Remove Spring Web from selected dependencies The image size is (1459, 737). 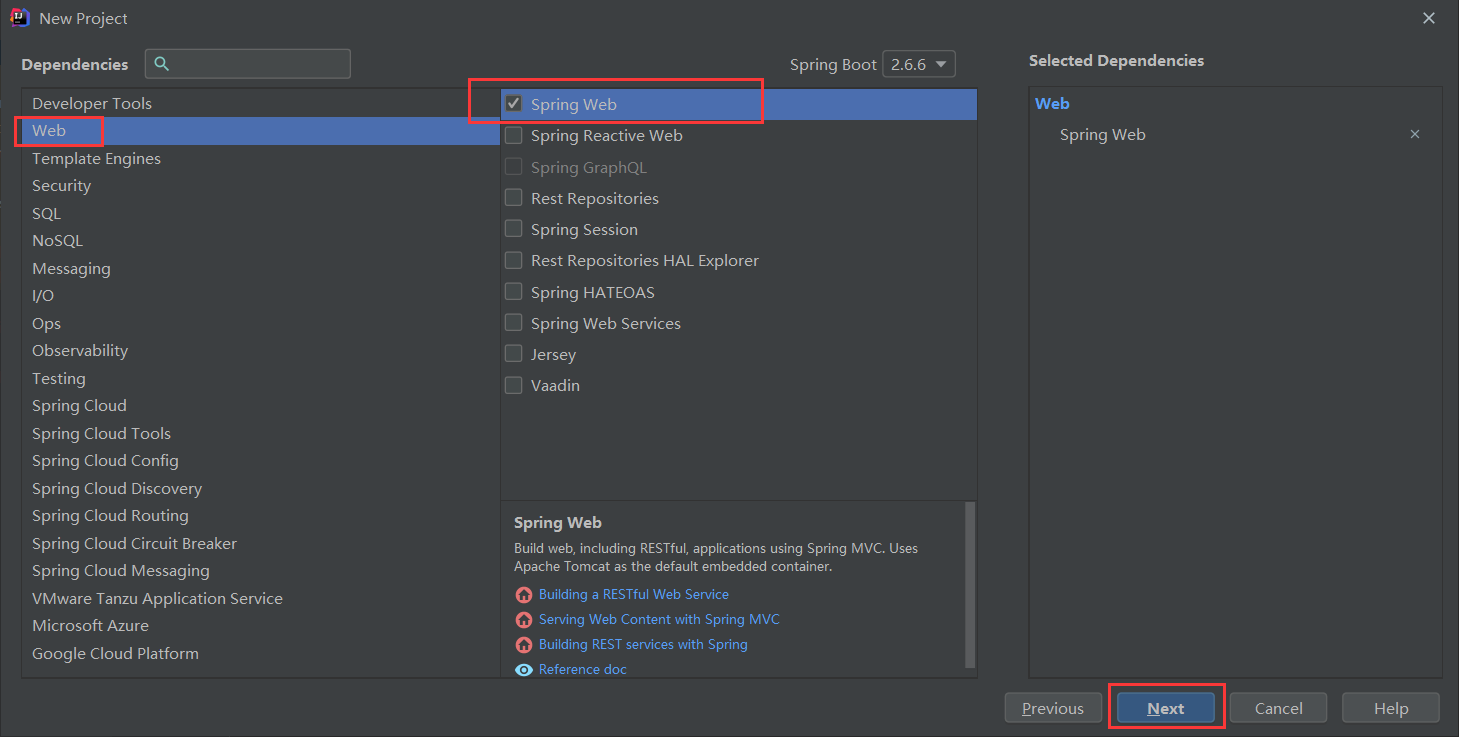(1415, 134)
